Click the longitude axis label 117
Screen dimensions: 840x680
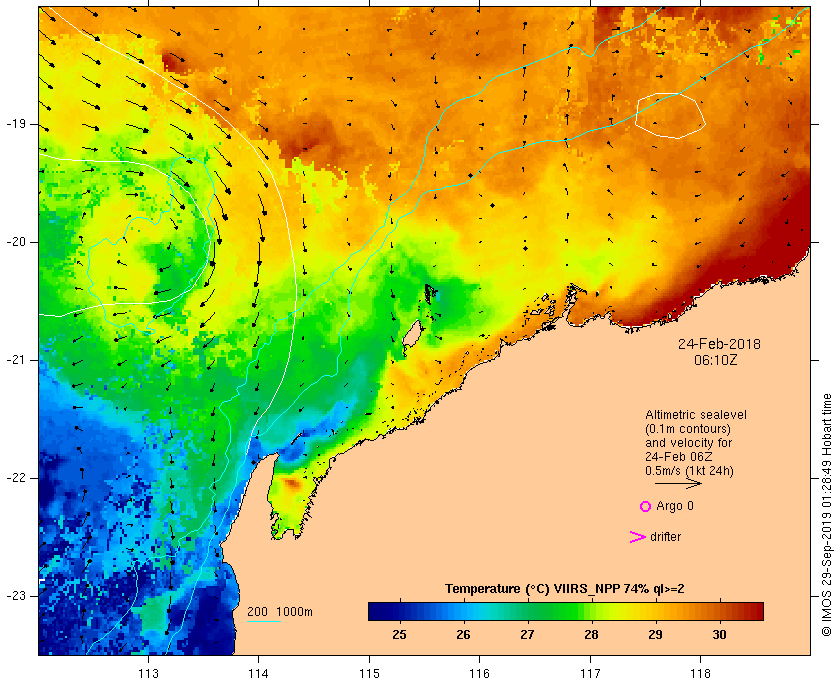(x=590, y=673)
